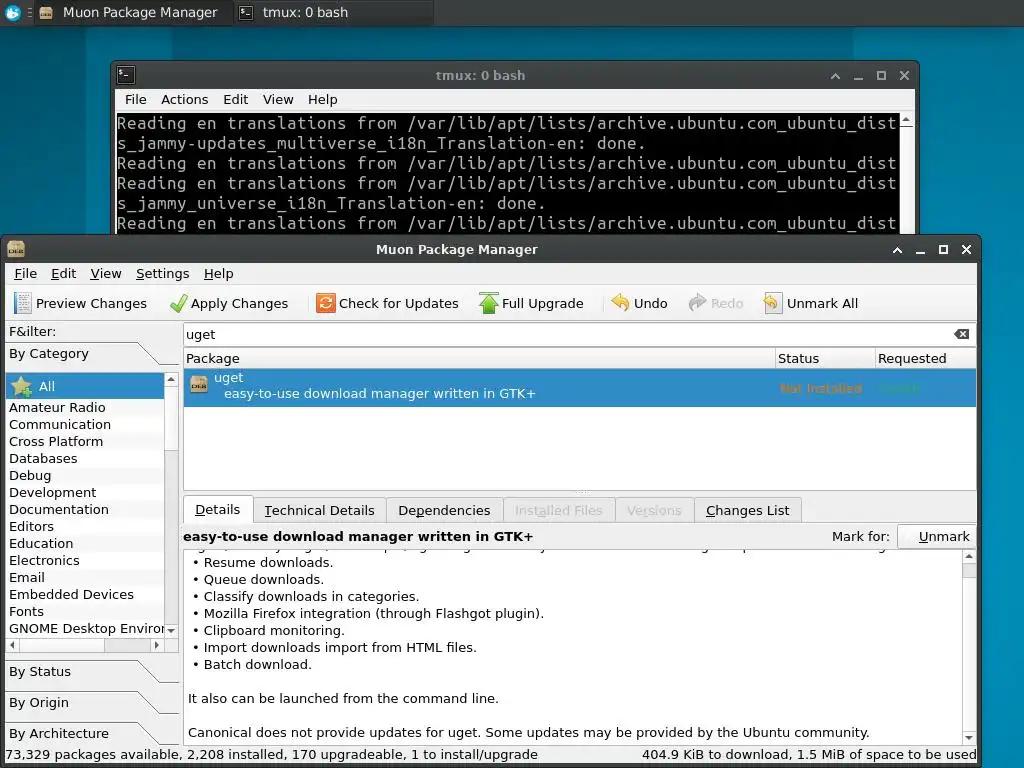1024x768 pixels.
Task: Click the category list right scroll arrow
Action: pos(156,645)
